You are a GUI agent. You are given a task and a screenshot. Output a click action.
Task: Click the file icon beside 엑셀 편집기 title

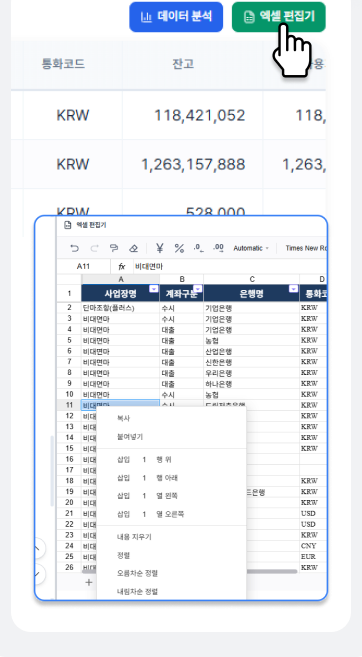coord(67,225)
